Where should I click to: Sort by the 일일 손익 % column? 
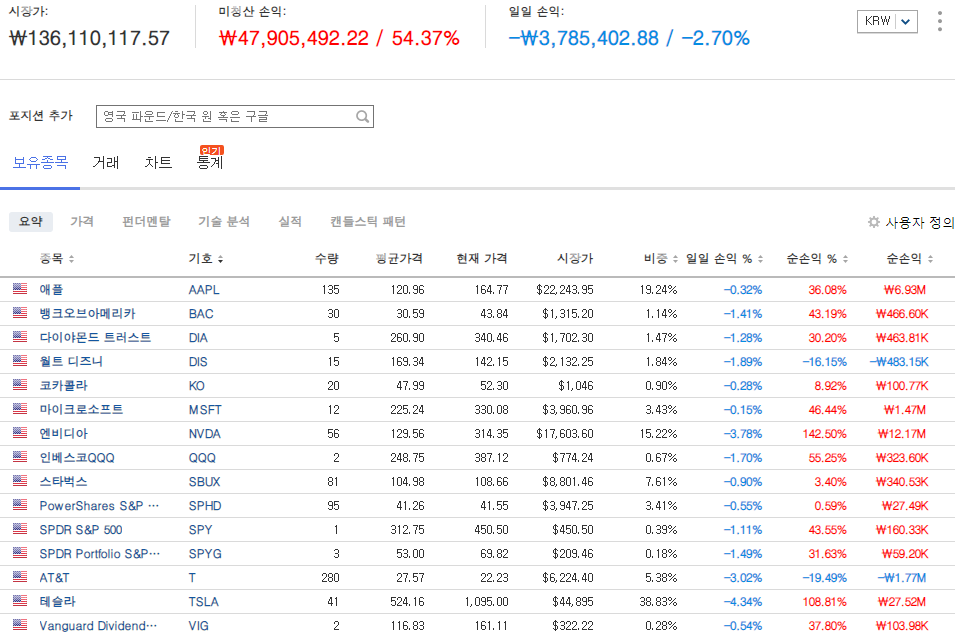coord(724,259)
